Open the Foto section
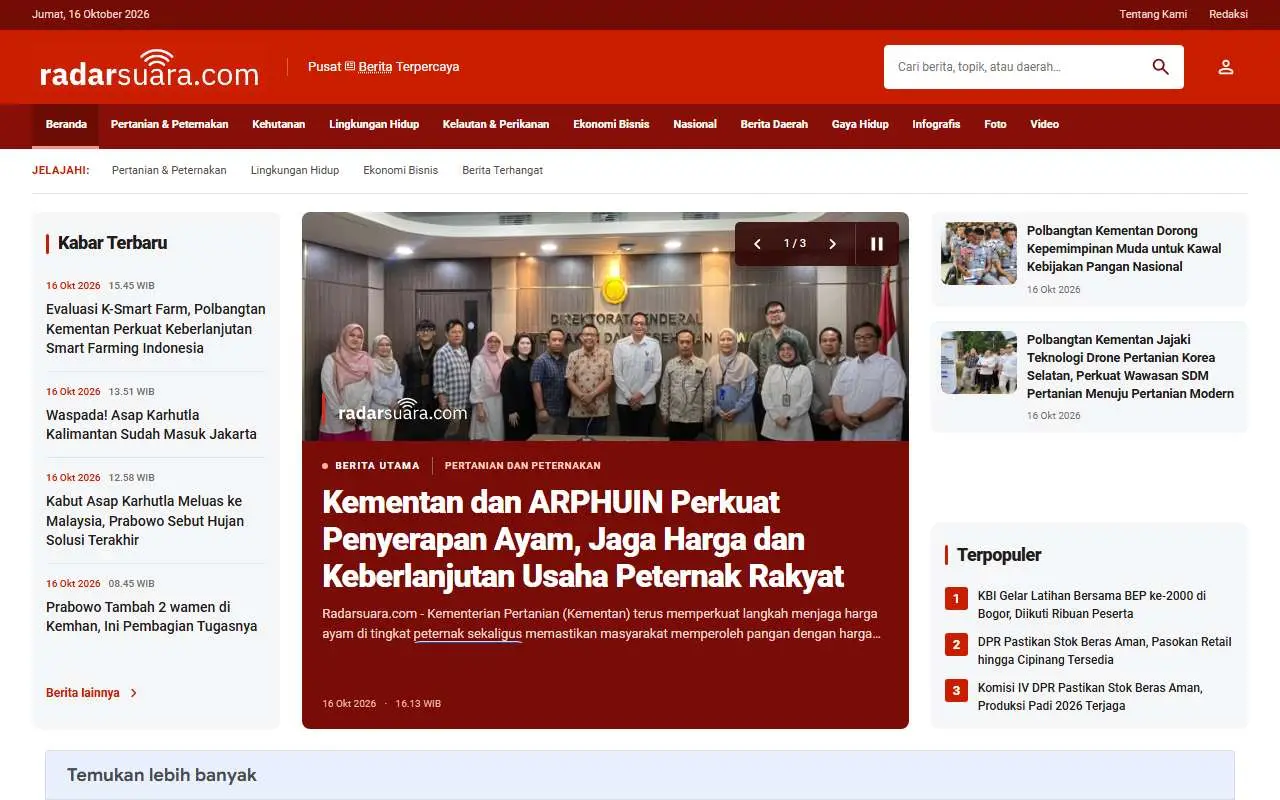 tap(995, 125)
